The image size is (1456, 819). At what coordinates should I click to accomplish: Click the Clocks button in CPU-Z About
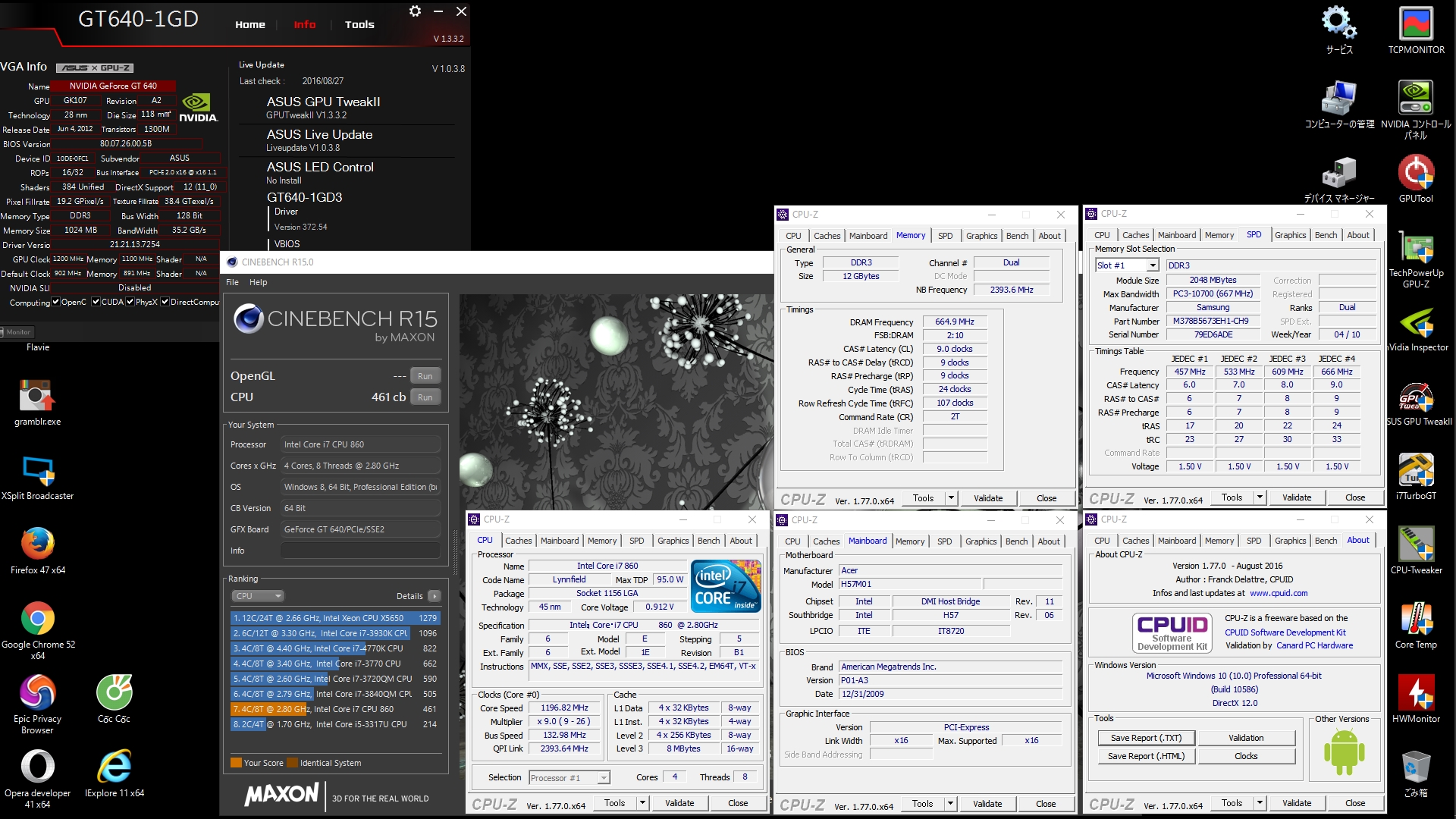[1246, 756]
